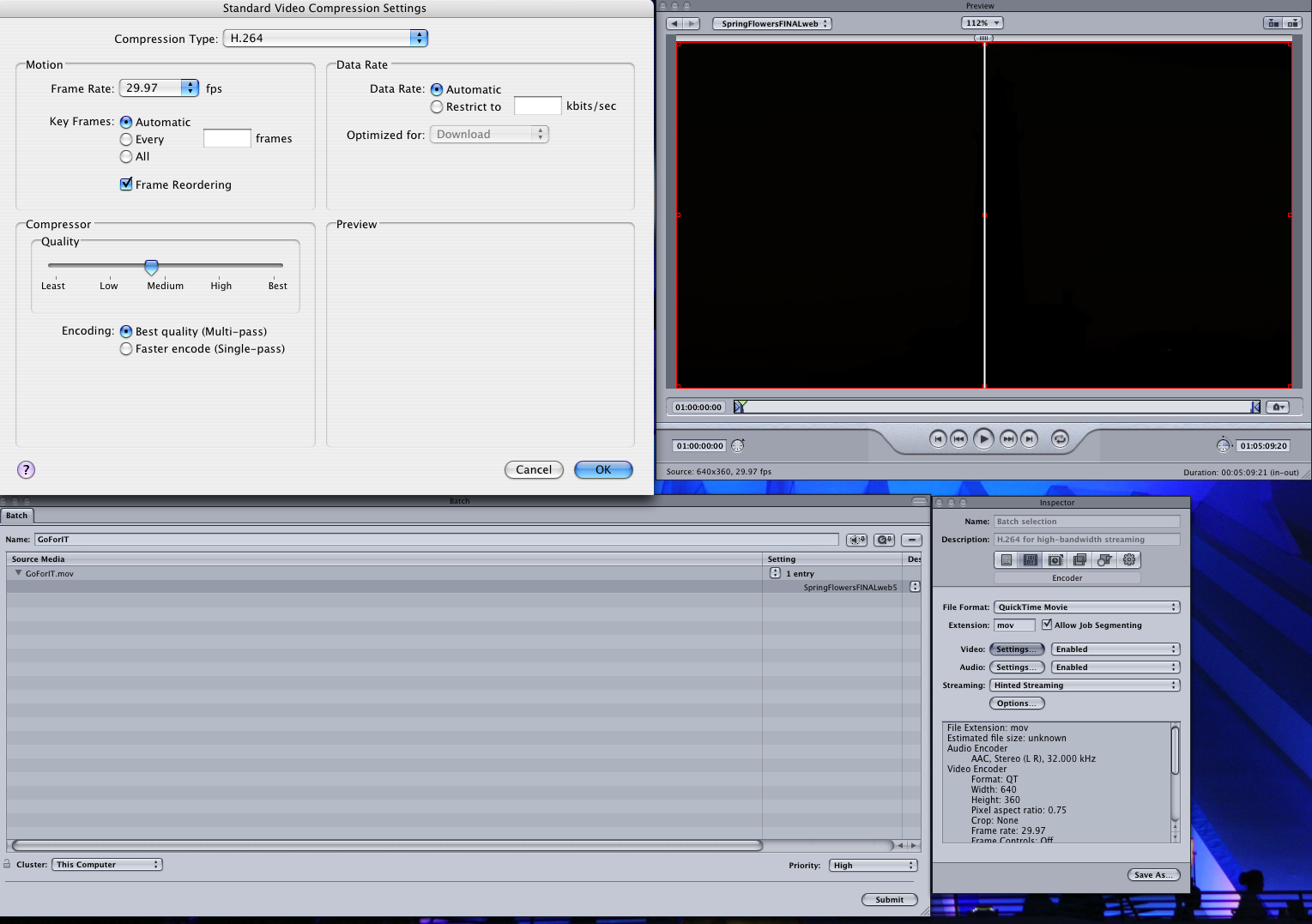The image size is (1312, 924).
Task: Open the Summary pane icon in Inspector
Action: pyautogui.click(x=1007, y=560)
